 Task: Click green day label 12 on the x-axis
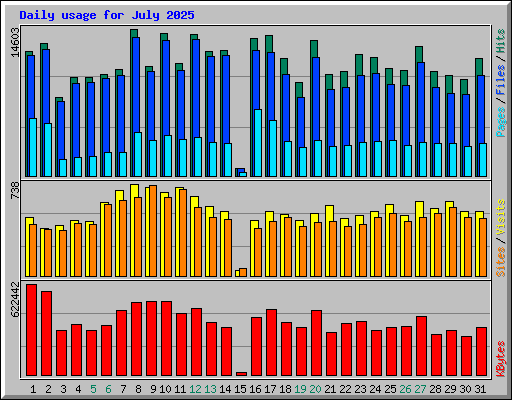click(195, 389)
